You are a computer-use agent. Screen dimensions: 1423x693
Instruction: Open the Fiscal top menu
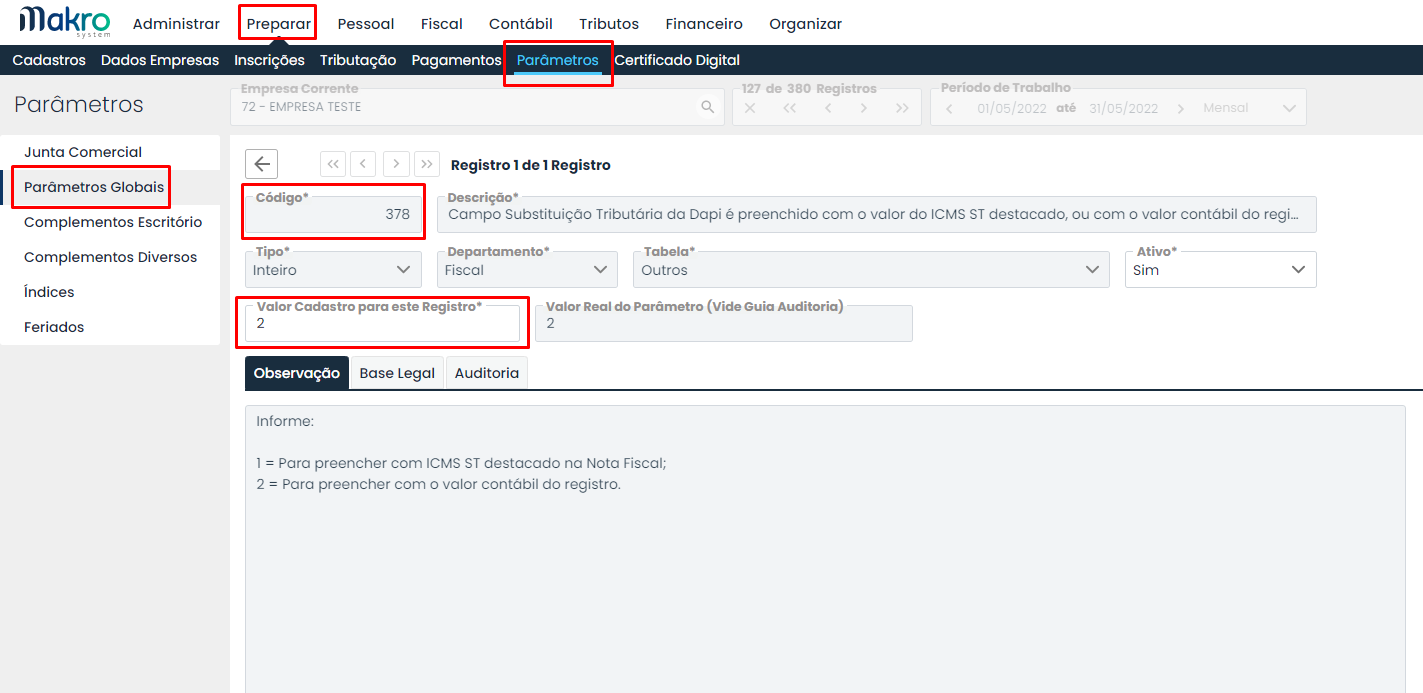point(441,24)
